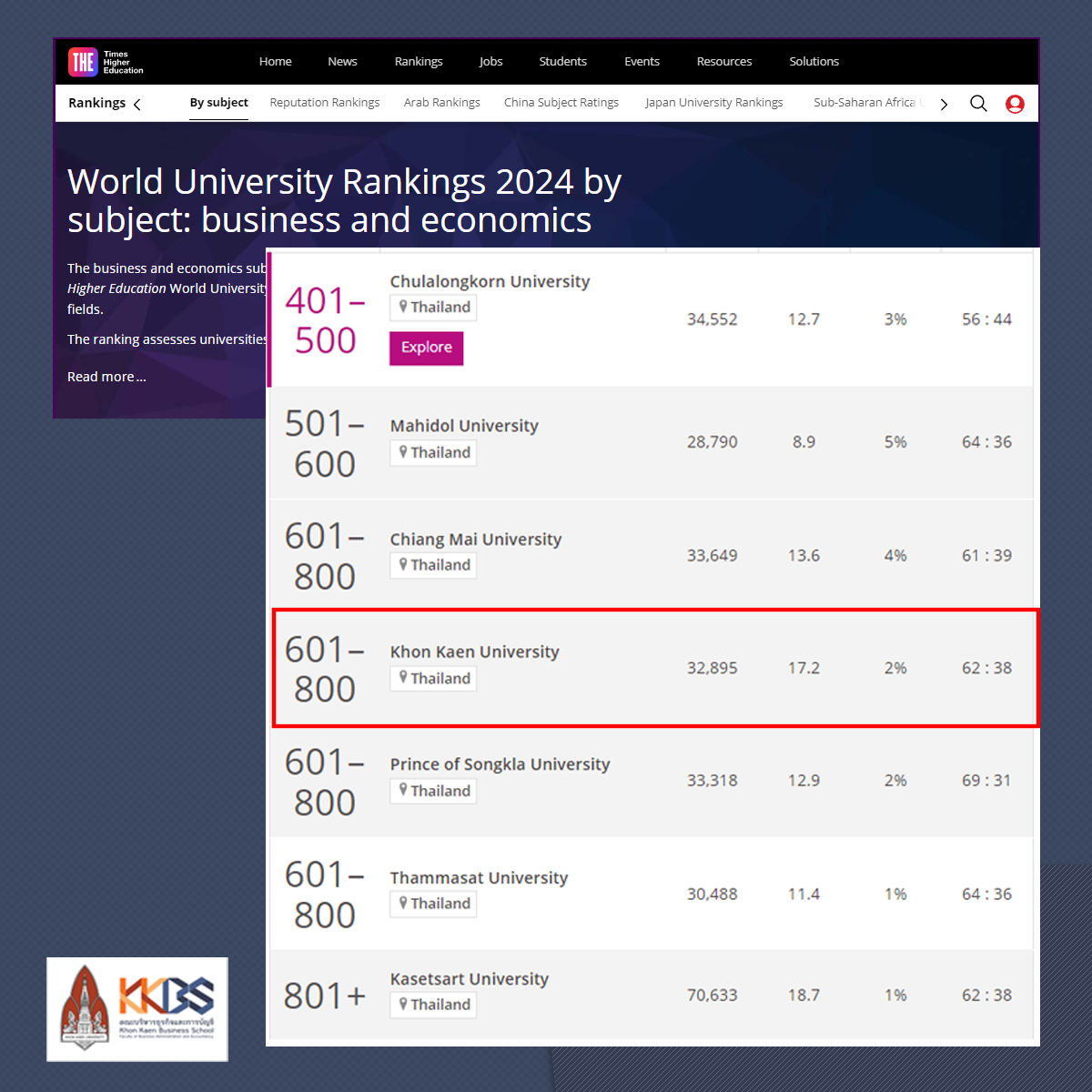Screen dimensions: 1092x1092
Task: Click the KKBS Khon Kaen Business School logo
Action: click(x=137, y=1009)
